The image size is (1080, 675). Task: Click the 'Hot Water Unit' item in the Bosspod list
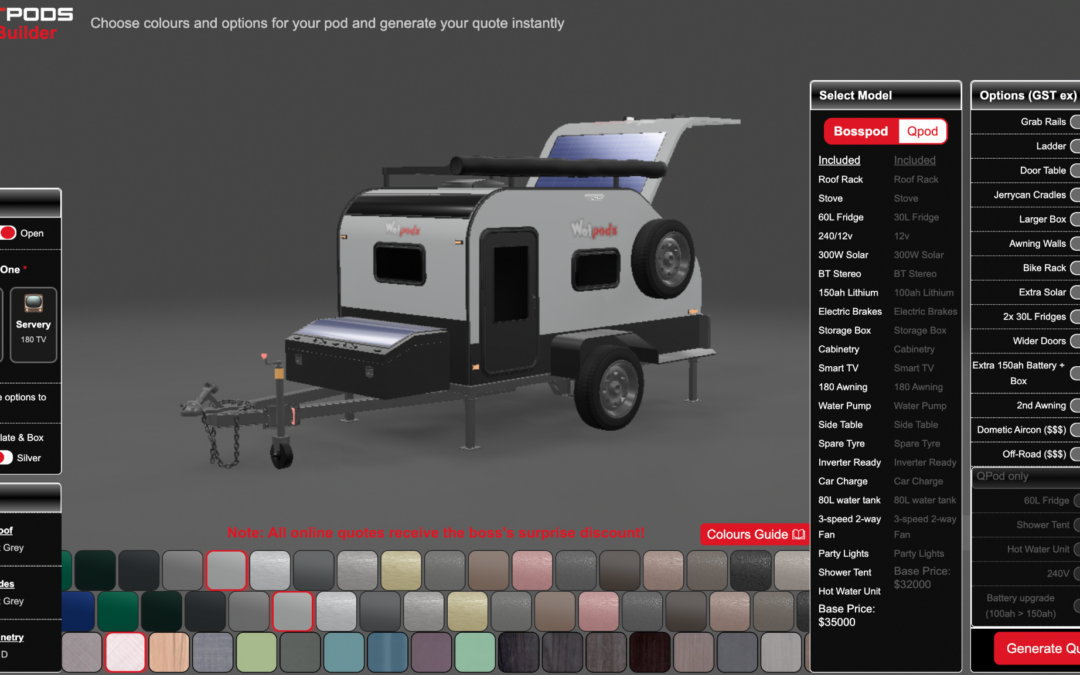(x=849, y=591)
